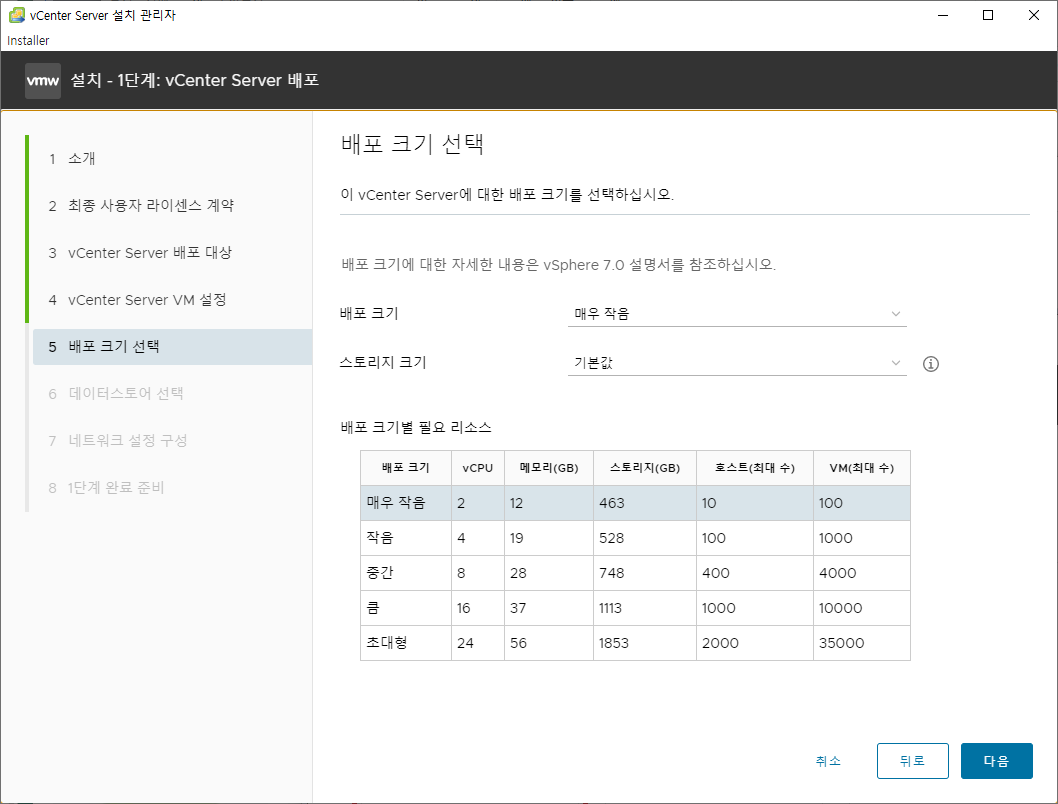
Task: Click the vCenter Server installer app icon
Action: click(17, 15)
